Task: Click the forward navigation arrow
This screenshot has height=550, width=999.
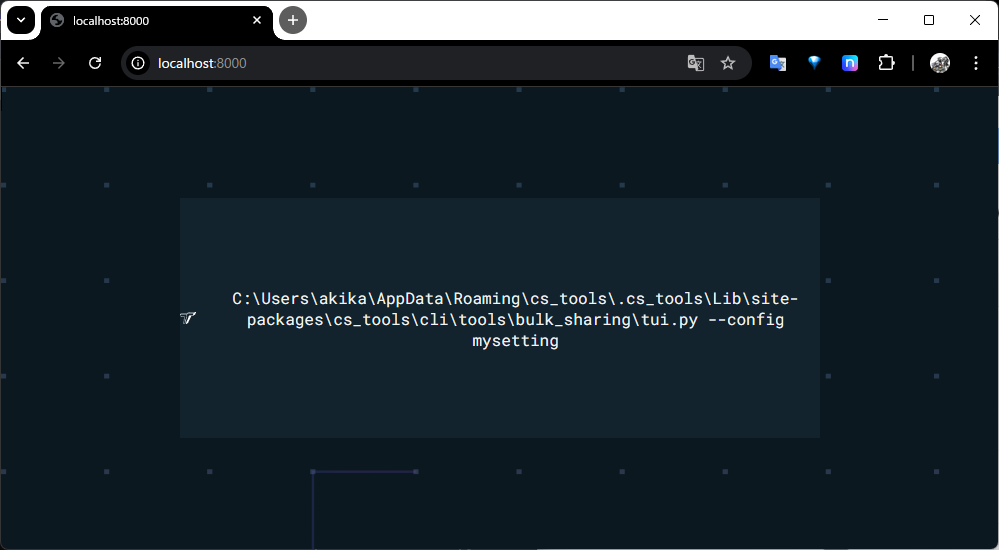Action: [x=59, y=63]
